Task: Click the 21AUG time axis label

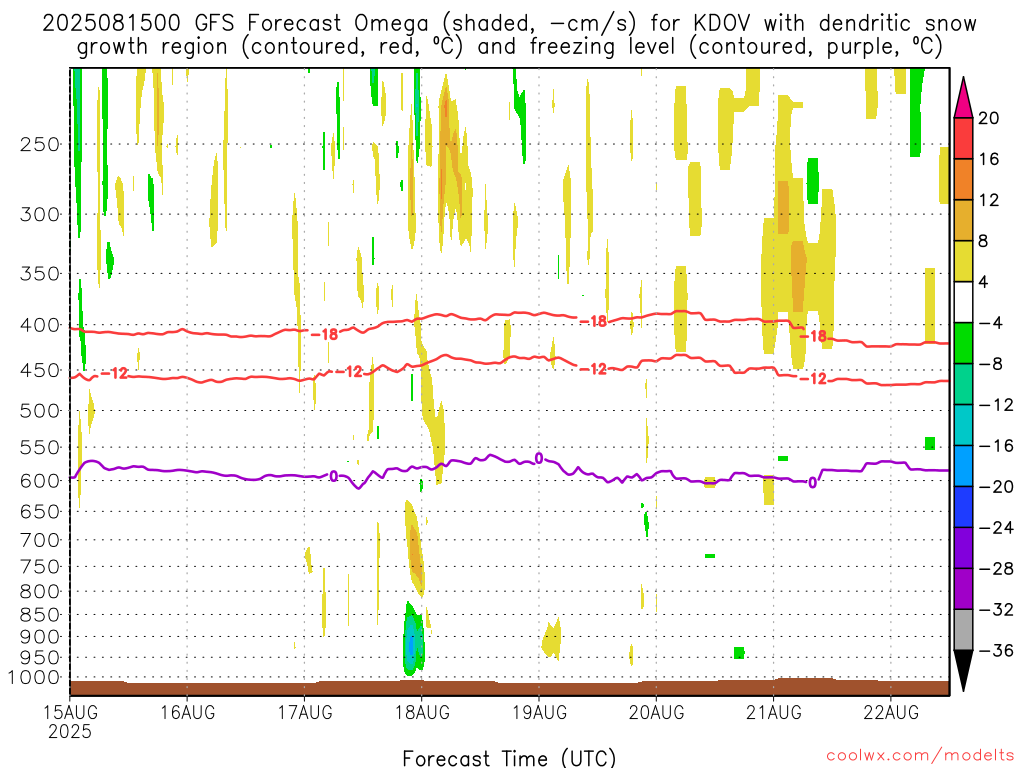Action: [774, 712]
